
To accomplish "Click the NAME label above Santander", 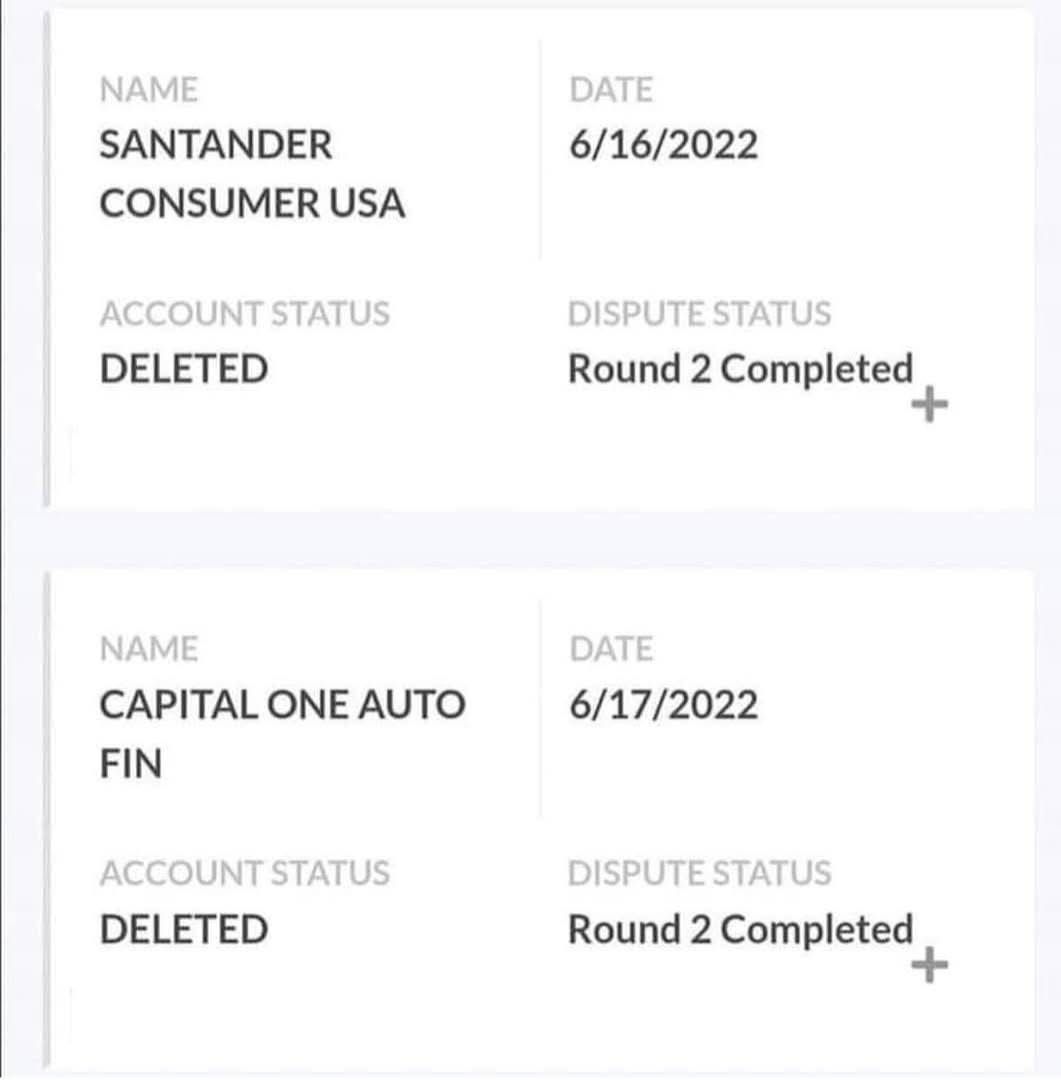I will 149,90.
